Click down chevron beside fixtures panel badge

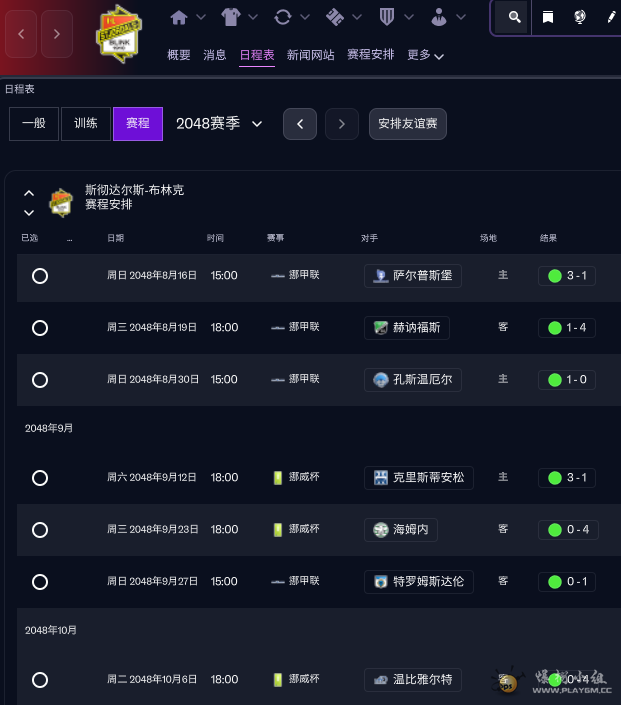pyautogui.click(x=29, y=213)
